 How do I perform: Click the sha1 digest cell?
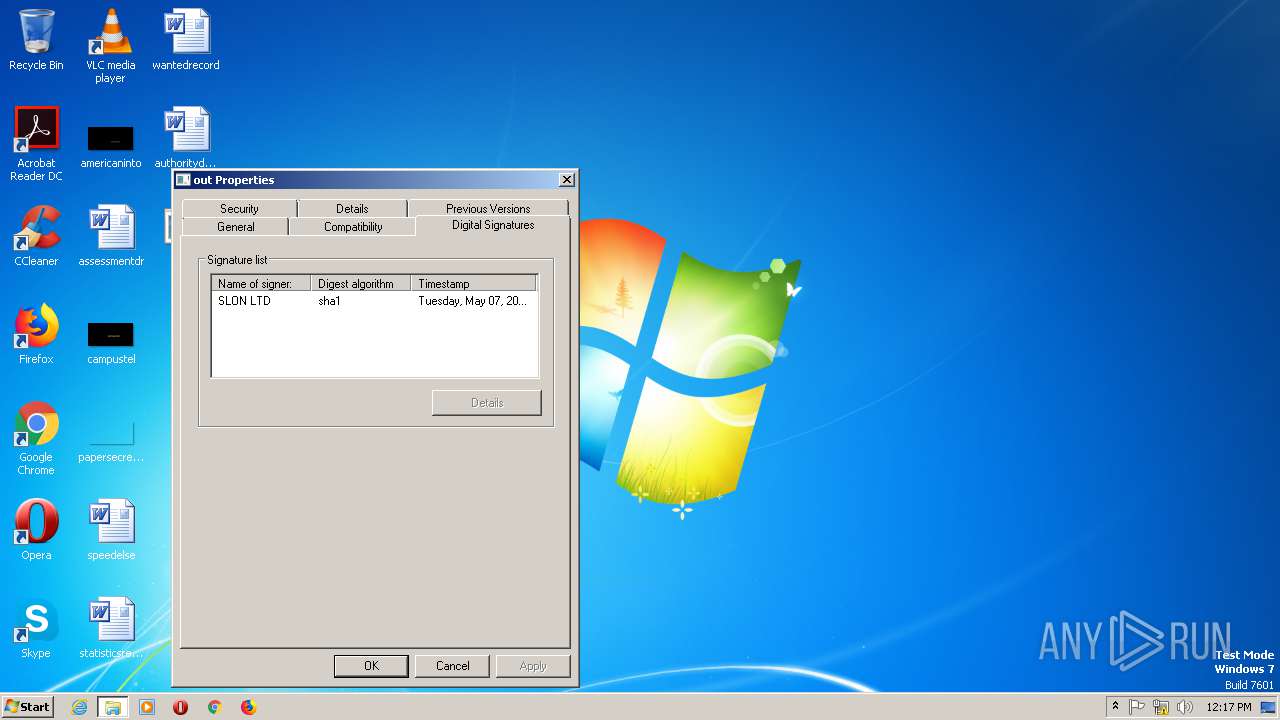click(329, 301)
